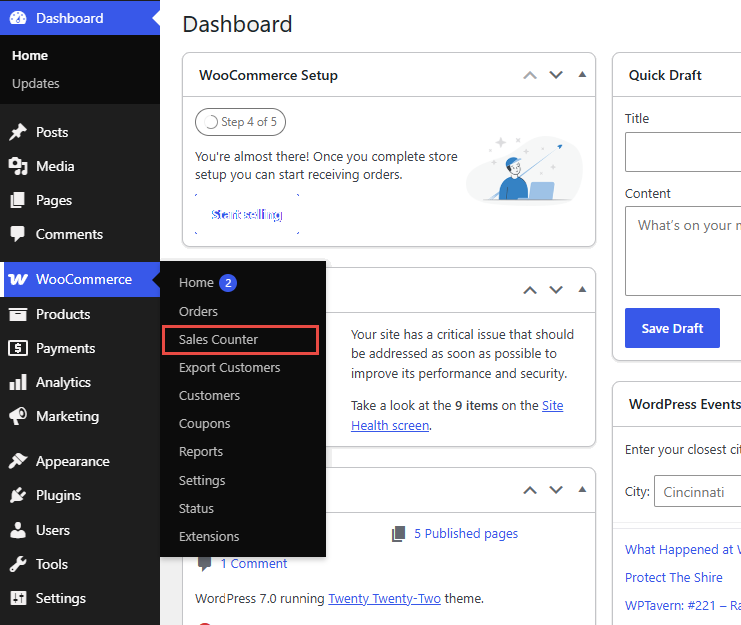Open Reports submenu item
Screen dimensions: 741x625
pos(200,452)
